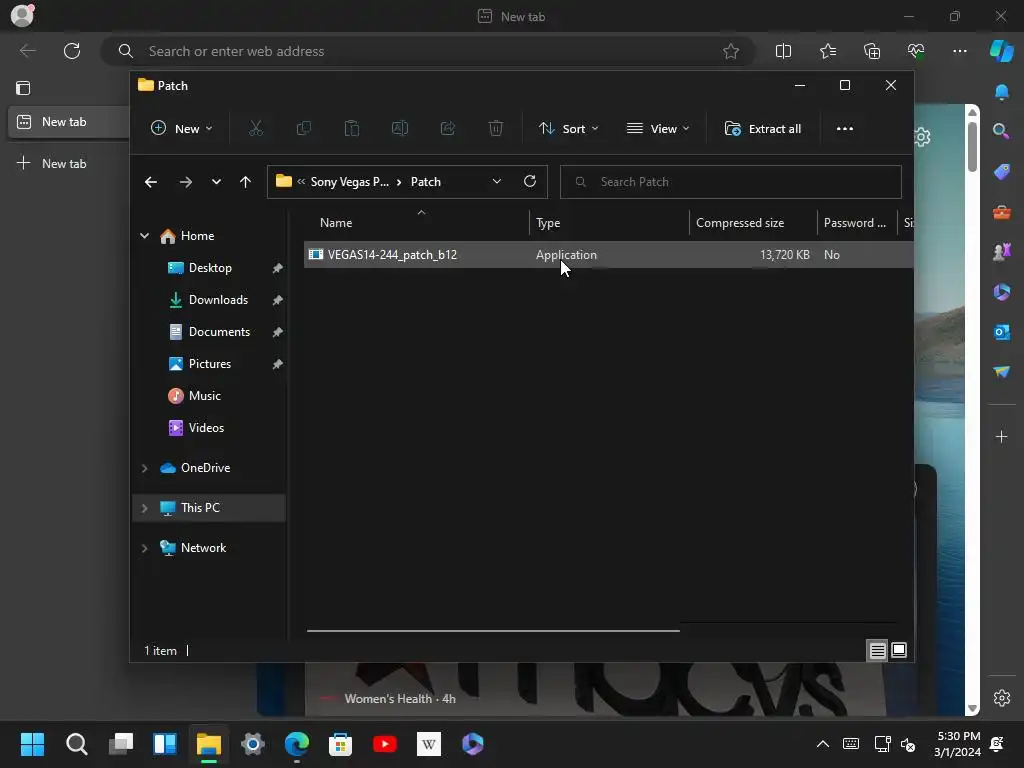Open New item dropdown in Explorer
This screenshot has width=1024, height=768.
click(x=182, y=129)
